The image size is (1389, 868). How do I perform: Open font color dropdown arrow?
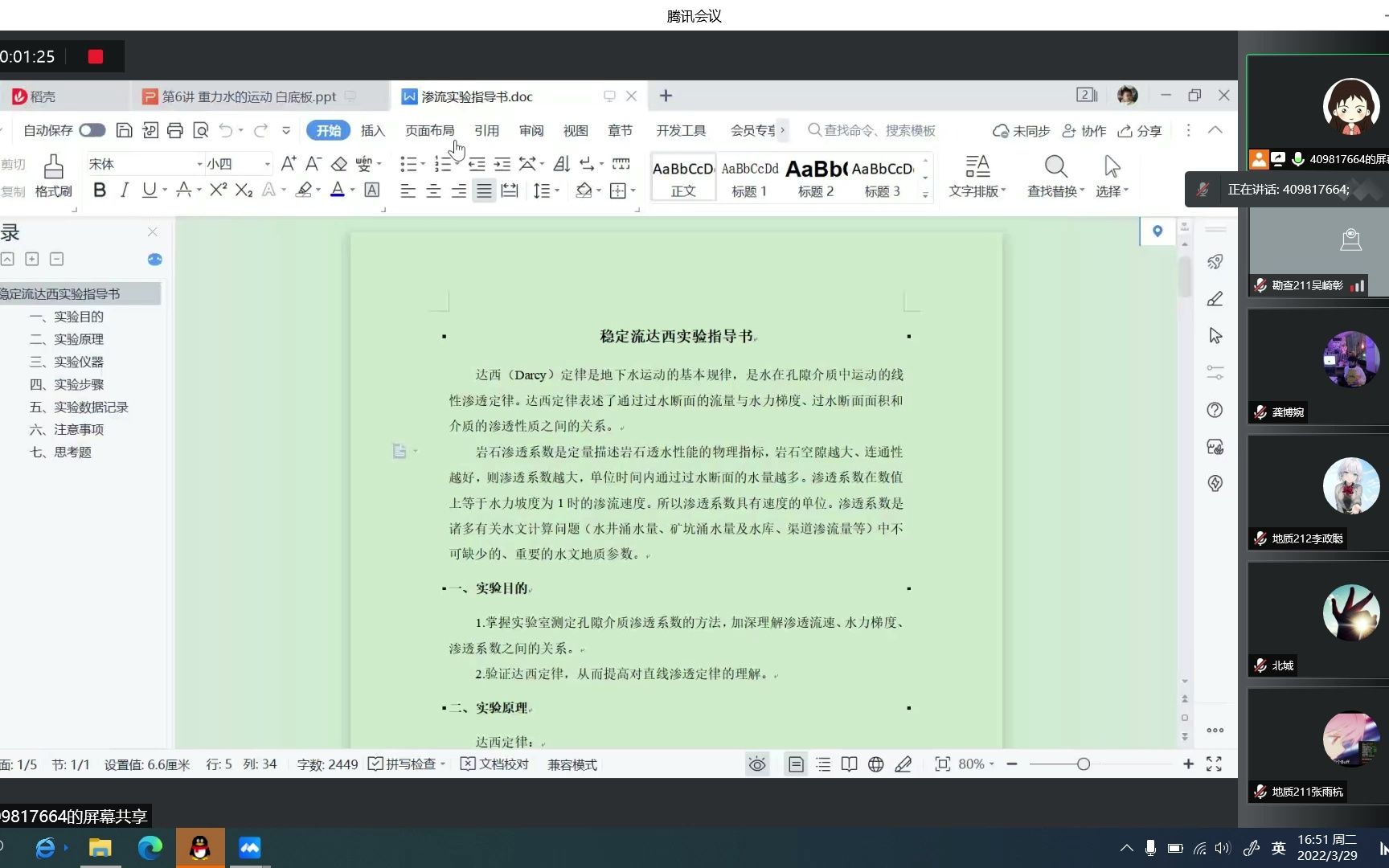tap(353, 190)
